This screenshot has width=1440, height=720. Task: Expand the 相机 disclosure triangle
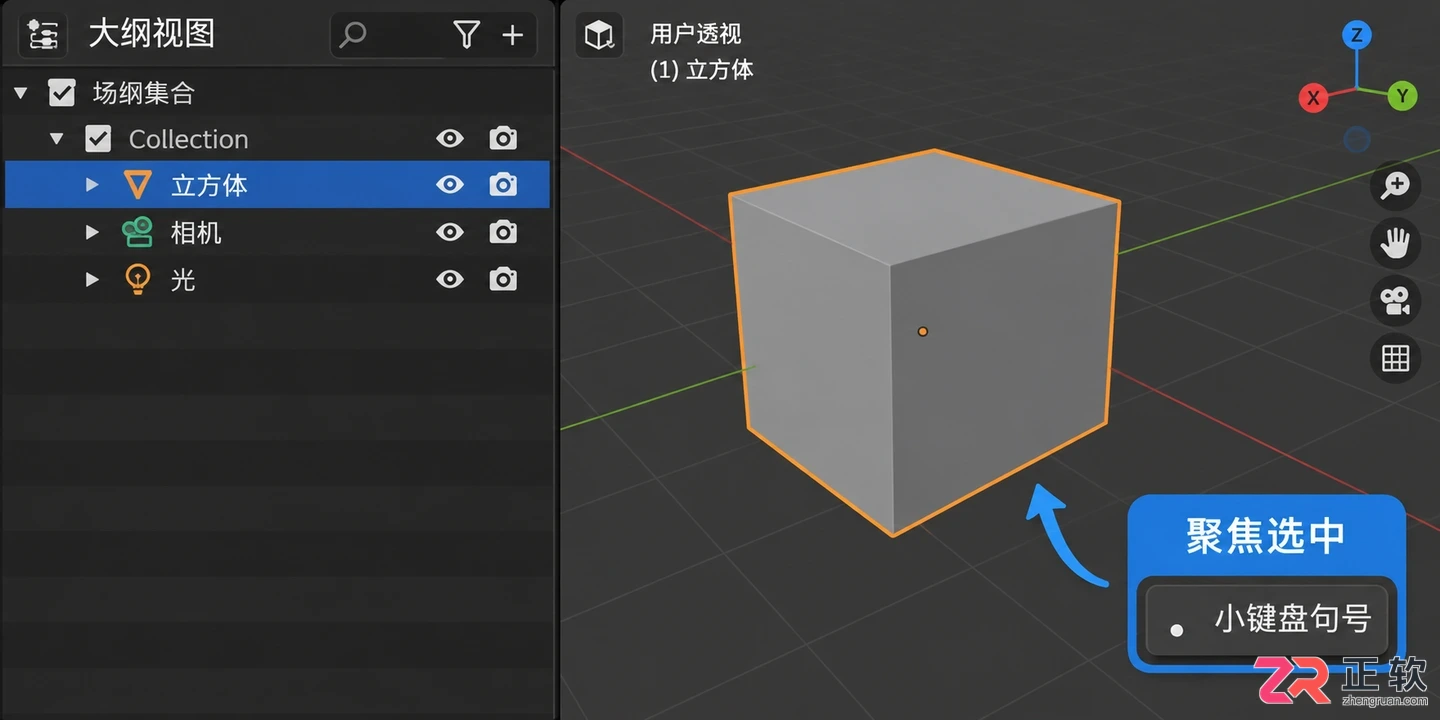click(92, 232)
